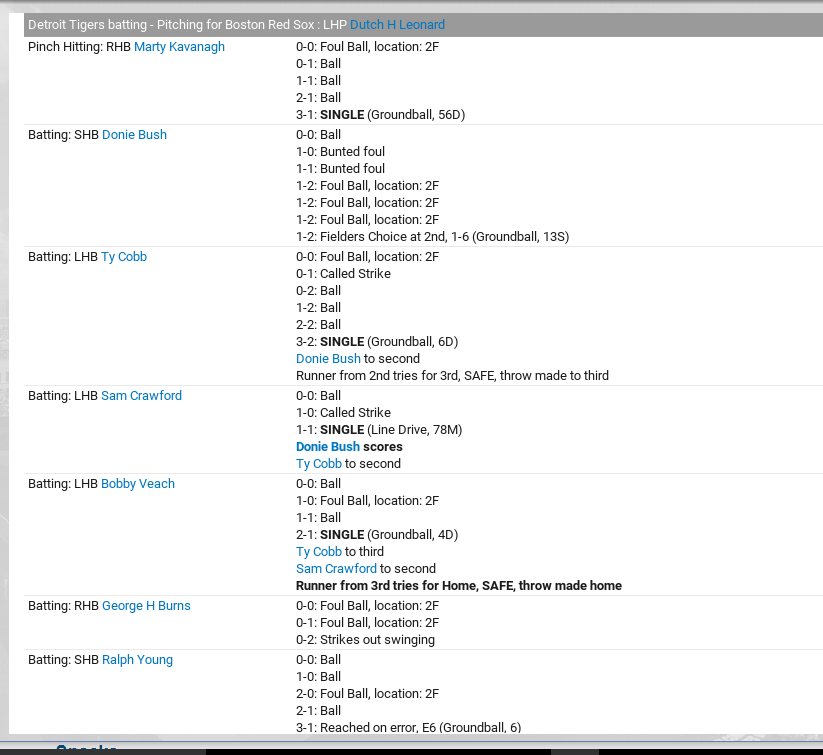The width and height of the screenshot is (823, 755).
Task: Click Ty Cobb in 'to second' line
Action: coord(319,464)
